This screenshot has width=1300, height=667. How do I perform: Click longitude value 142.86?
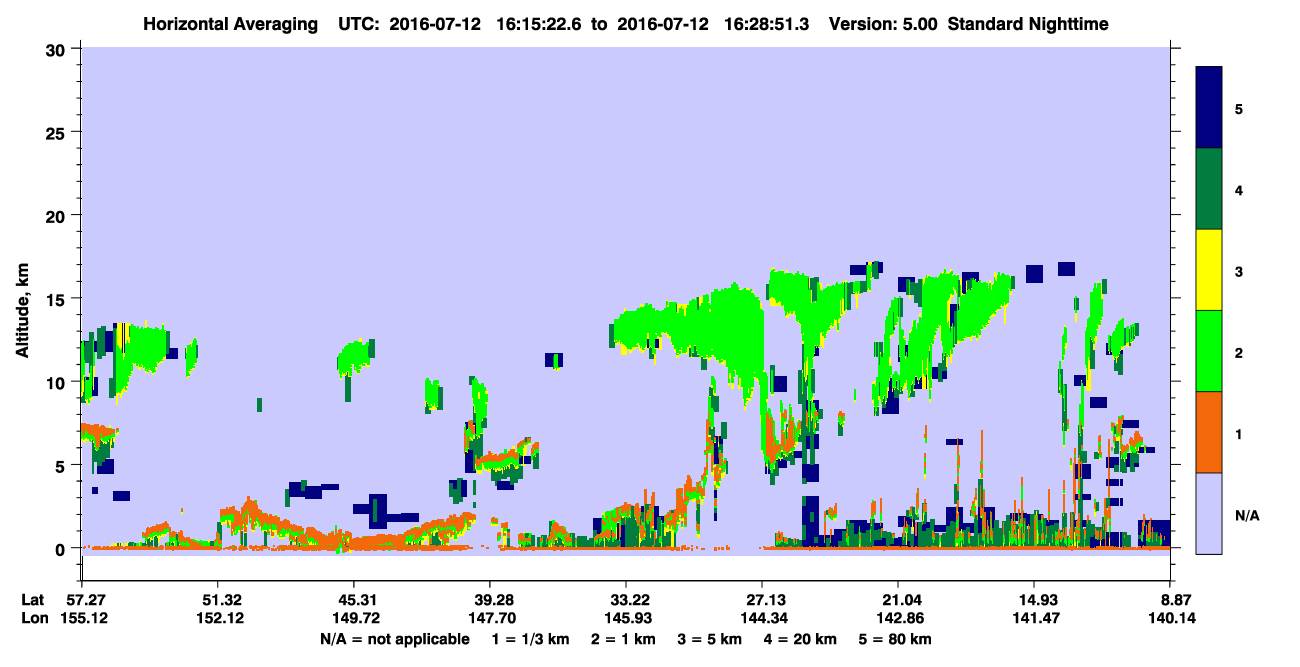[898, 619]
